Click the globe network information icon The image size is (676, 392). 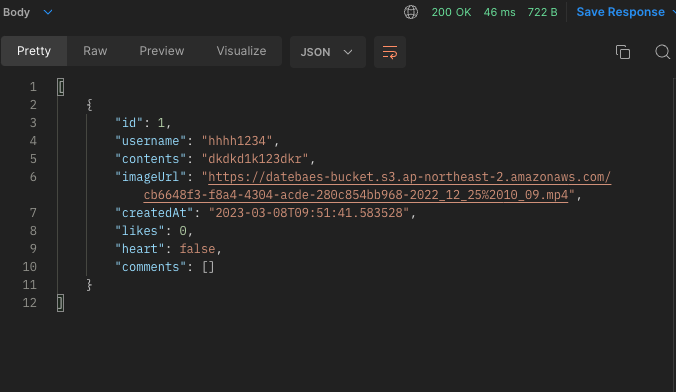tap(411, 12)
